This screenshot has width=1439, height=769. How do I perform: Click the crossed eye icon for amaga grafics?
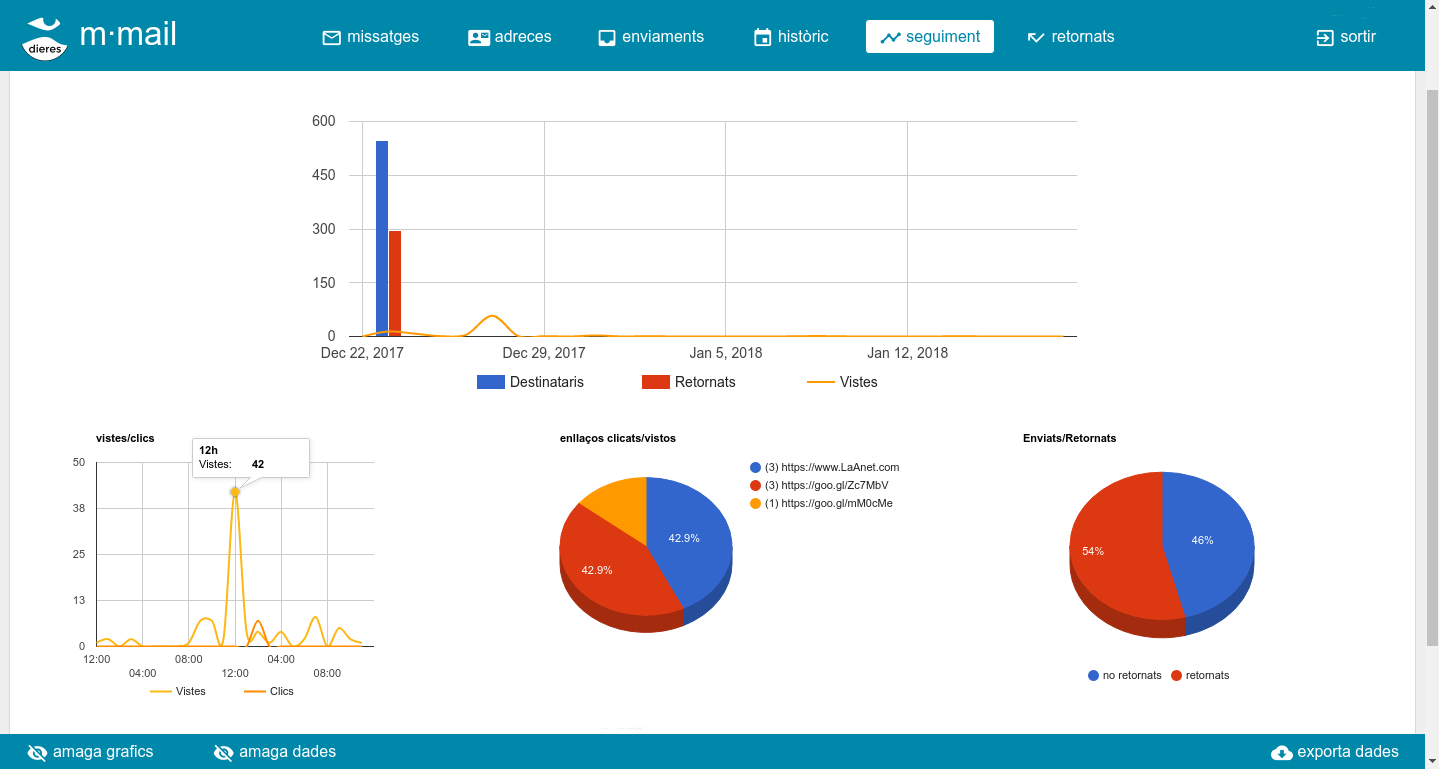click(x=37, y=752)
